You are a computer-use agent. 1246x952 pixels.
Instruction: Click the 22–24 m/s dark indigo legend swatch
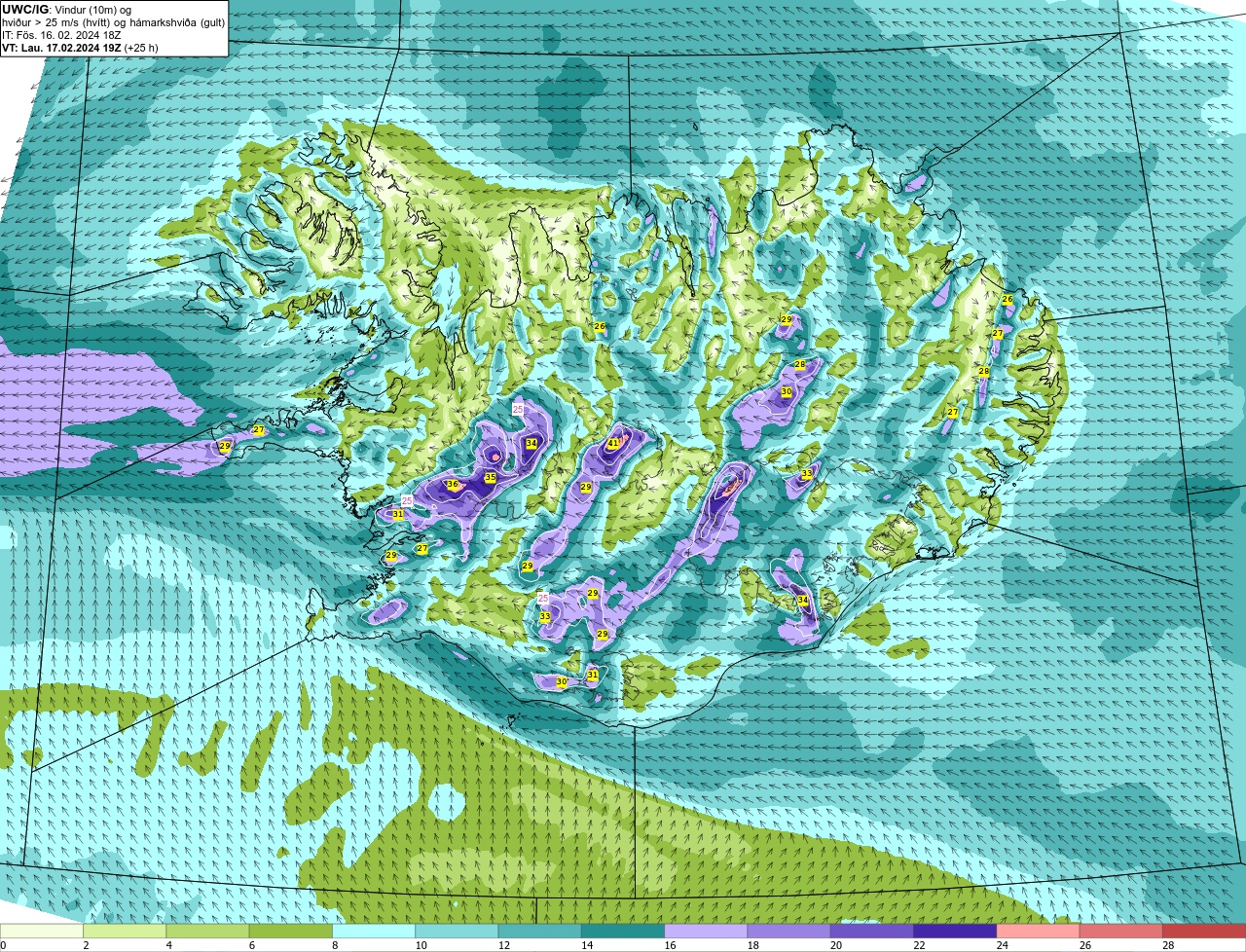[x=956, y=932]
